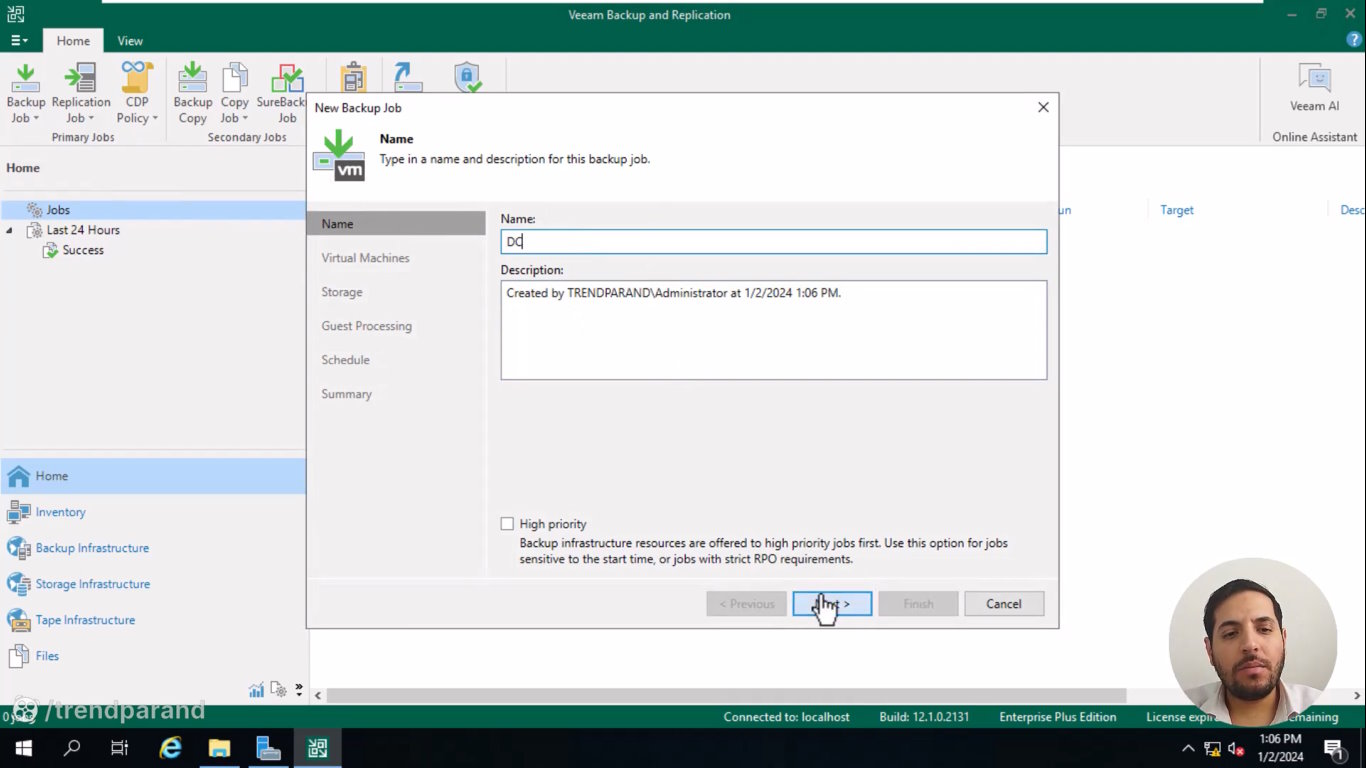Click the Name input field
Image resolution: width=1366 pixels, height=768 pixels.
click(774, 241)
